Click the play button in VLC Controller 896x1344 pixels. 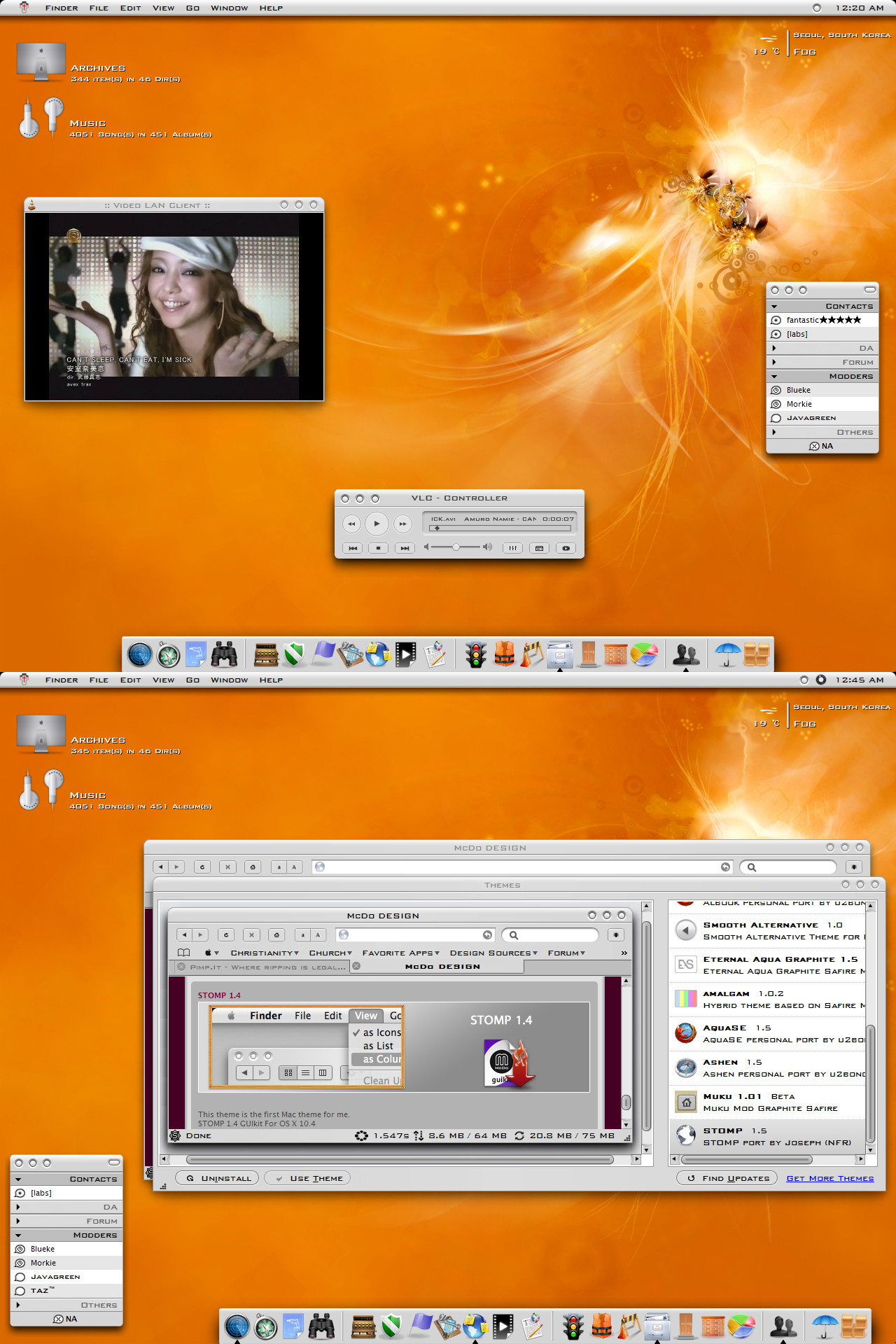(x=377, y=523)
